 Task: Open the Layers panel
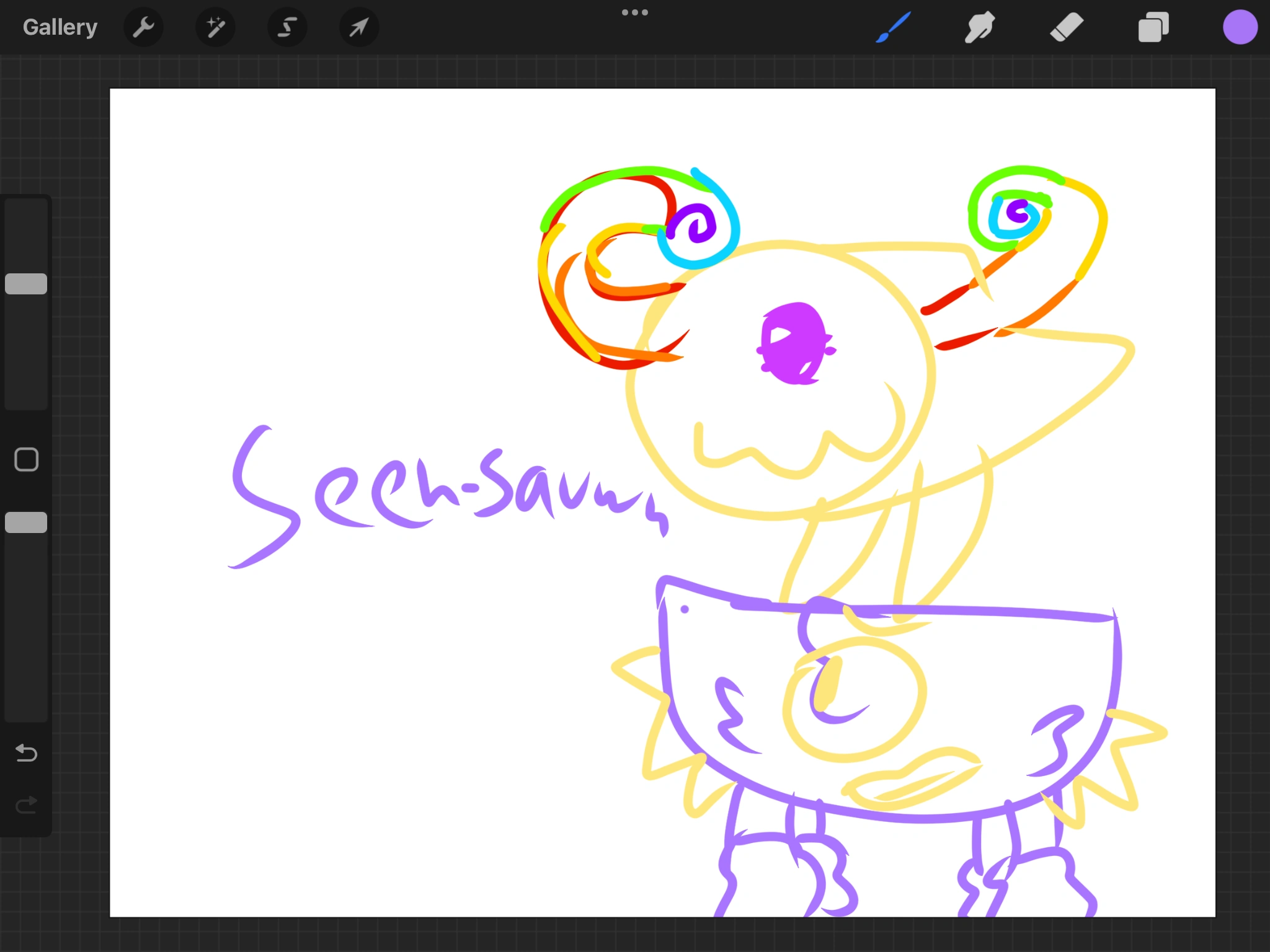point(1153,27)
